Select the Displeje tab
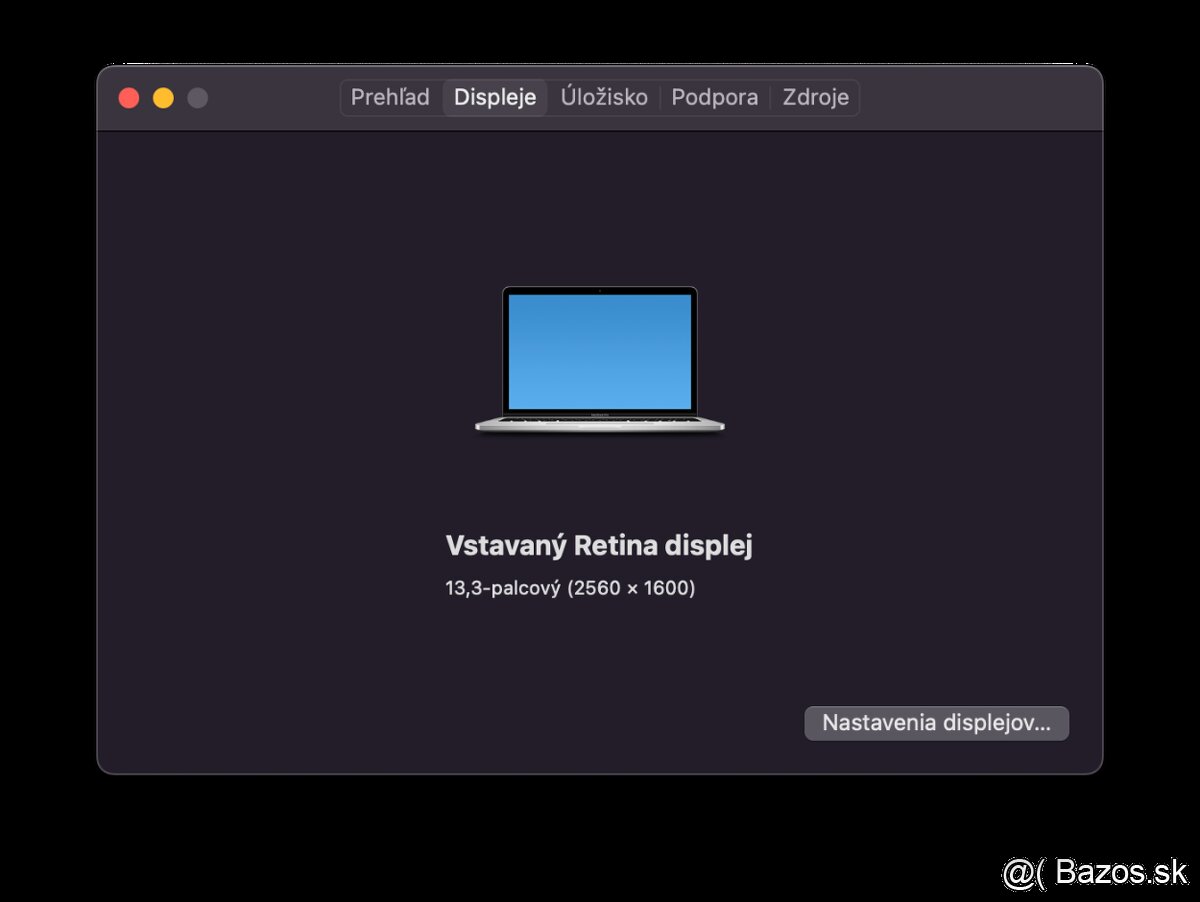The height and width of the screenshot is (902, 1200). [495, 97]
